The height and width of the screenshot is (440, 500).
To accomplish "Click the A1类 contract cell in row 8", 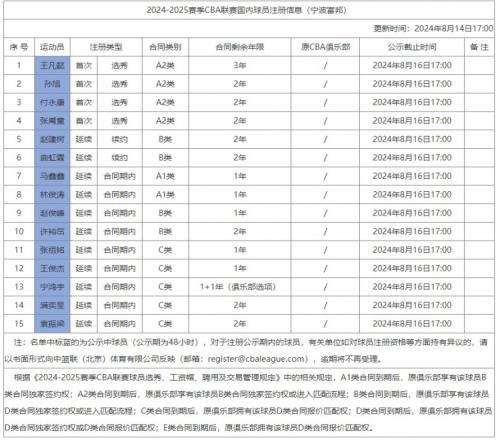I will pyautogui.click(x=165, y=195).
